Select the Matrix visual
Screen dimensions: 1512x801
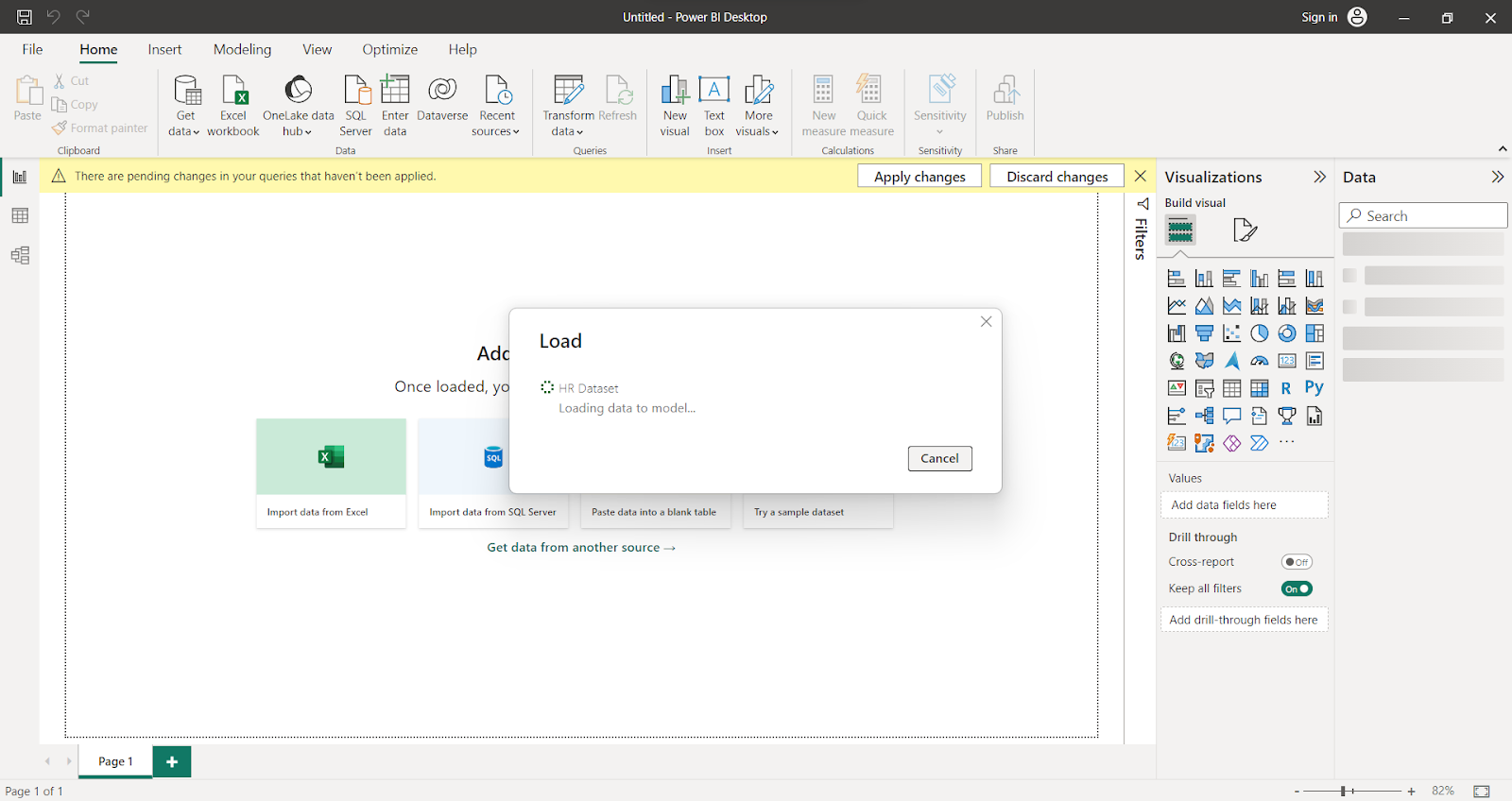[1260, 388]
